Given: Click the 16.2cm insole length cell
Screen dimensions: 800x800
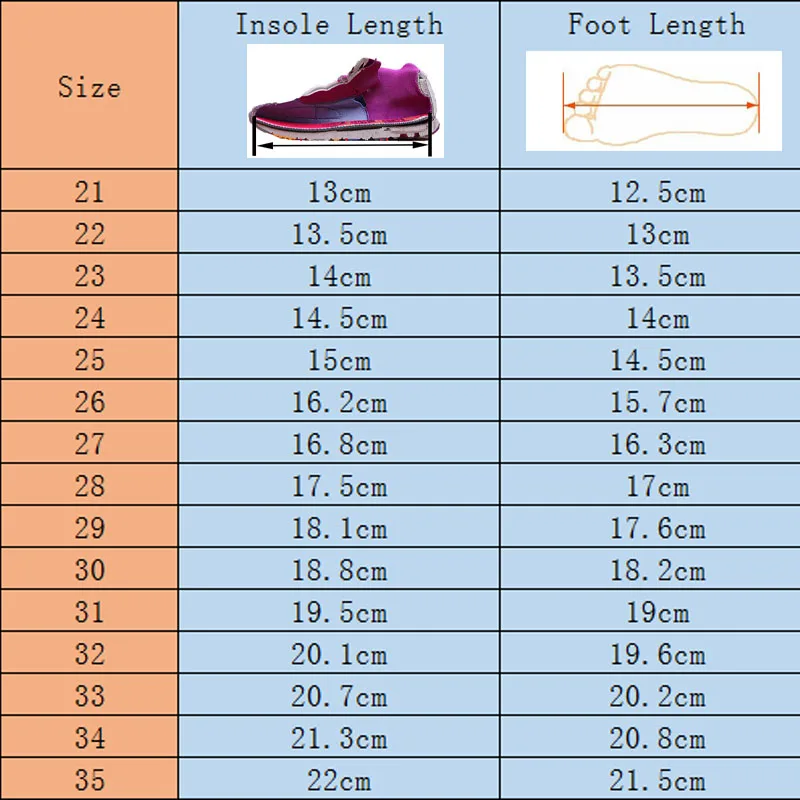Looking at the screenshot, I should 339,402.
